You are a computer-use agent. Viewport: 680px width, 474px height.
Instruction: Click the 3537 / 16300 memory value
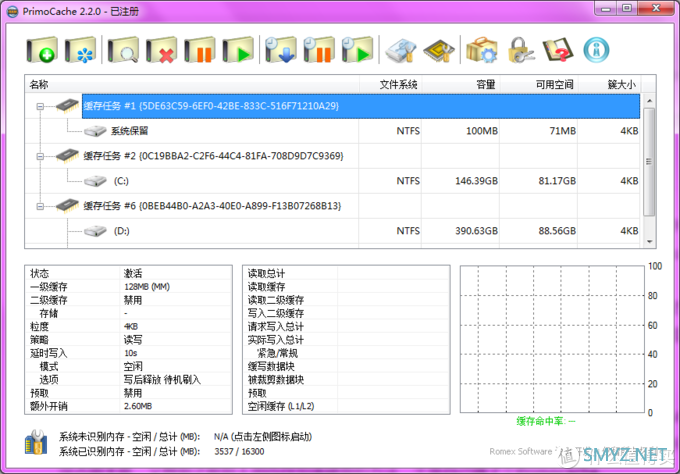239,451
